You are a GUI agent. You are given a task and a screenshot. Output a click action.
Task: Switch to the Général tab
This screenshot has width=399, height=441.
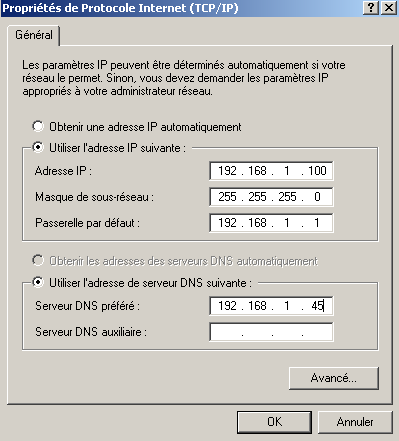pos(34,35)
